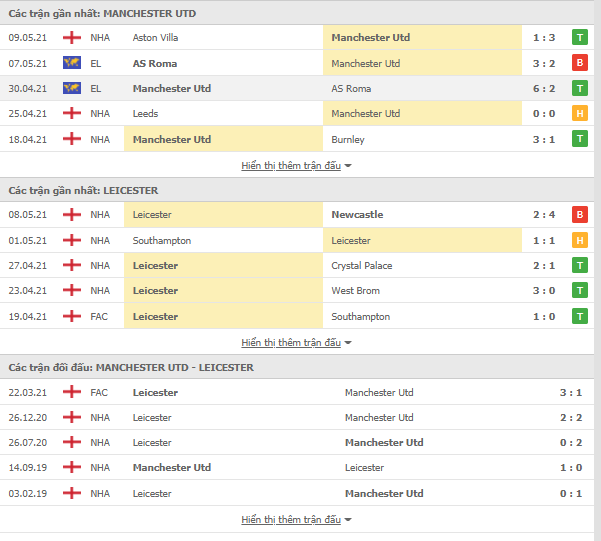The width and height of the screenshot is (601, 541).
Task: Expand more Leicester recent matches
Action: coord(296,342)
